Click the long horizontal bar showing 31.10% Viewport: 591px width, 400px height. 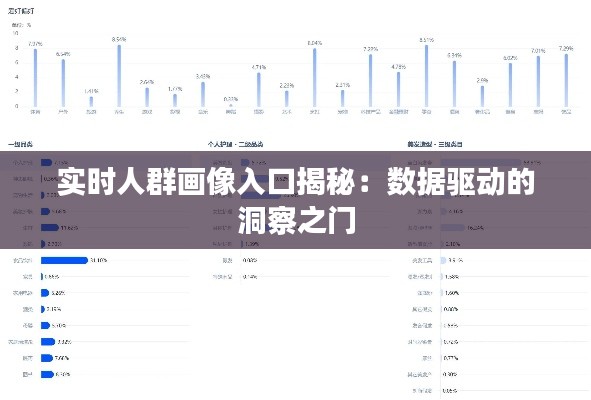[x=64, y=260]
